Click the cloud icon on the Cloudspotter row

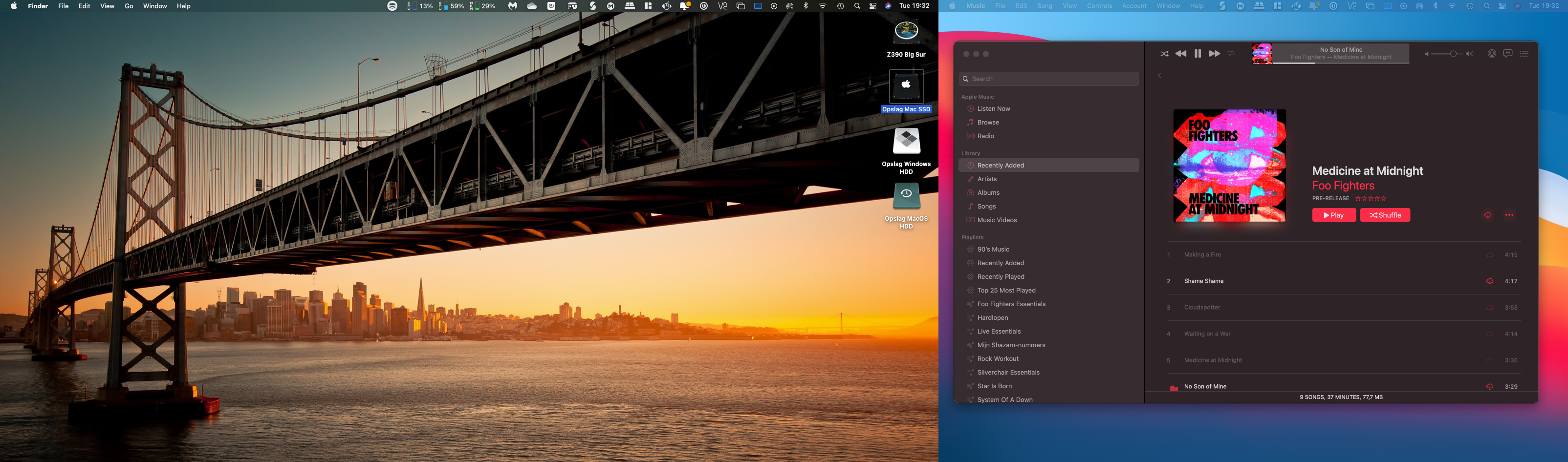pyautogui.click(x=1489, y=308)
